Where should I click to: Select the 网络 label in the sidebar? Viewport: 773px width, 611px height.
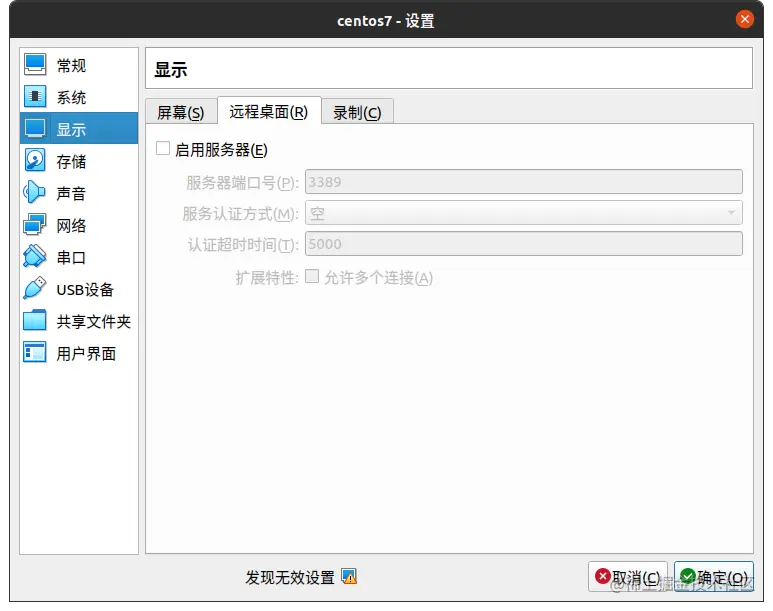71,226
